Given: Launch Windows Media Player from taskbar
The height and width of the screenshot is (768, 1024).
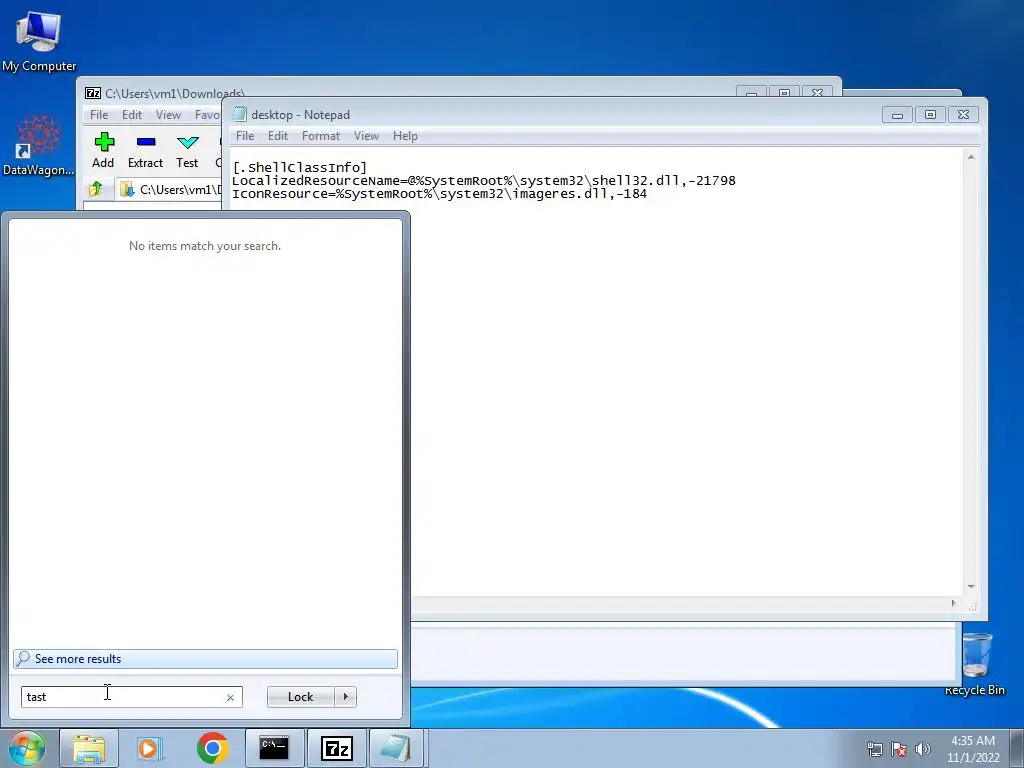Looking at the screenshot, I should (150, 748).
